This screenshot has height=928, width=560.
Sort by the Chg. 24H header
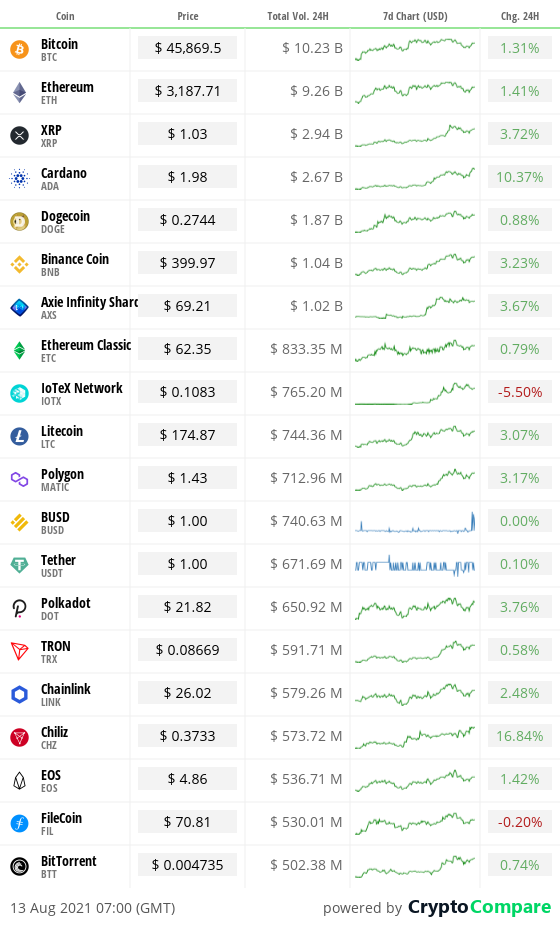point(520,16)
